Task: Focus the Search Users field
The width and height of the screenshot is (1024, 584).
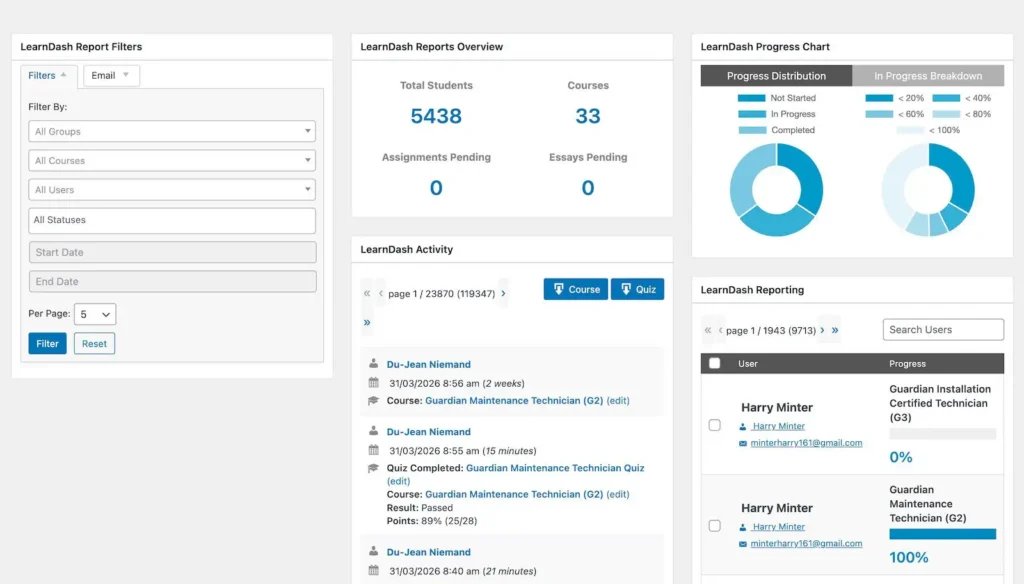Action: (x=943, y=330)
